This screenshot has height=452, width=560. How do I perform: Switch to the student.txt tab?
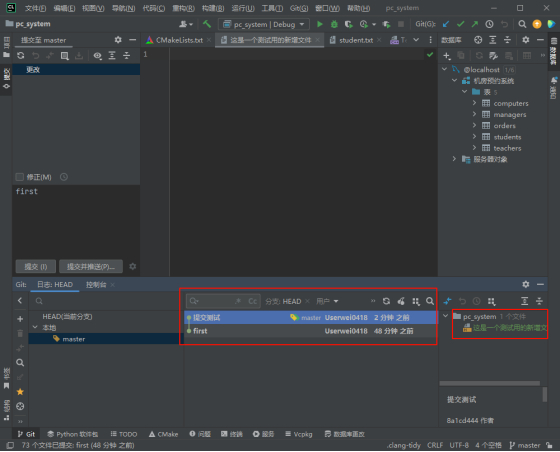[x=356, y=40]
